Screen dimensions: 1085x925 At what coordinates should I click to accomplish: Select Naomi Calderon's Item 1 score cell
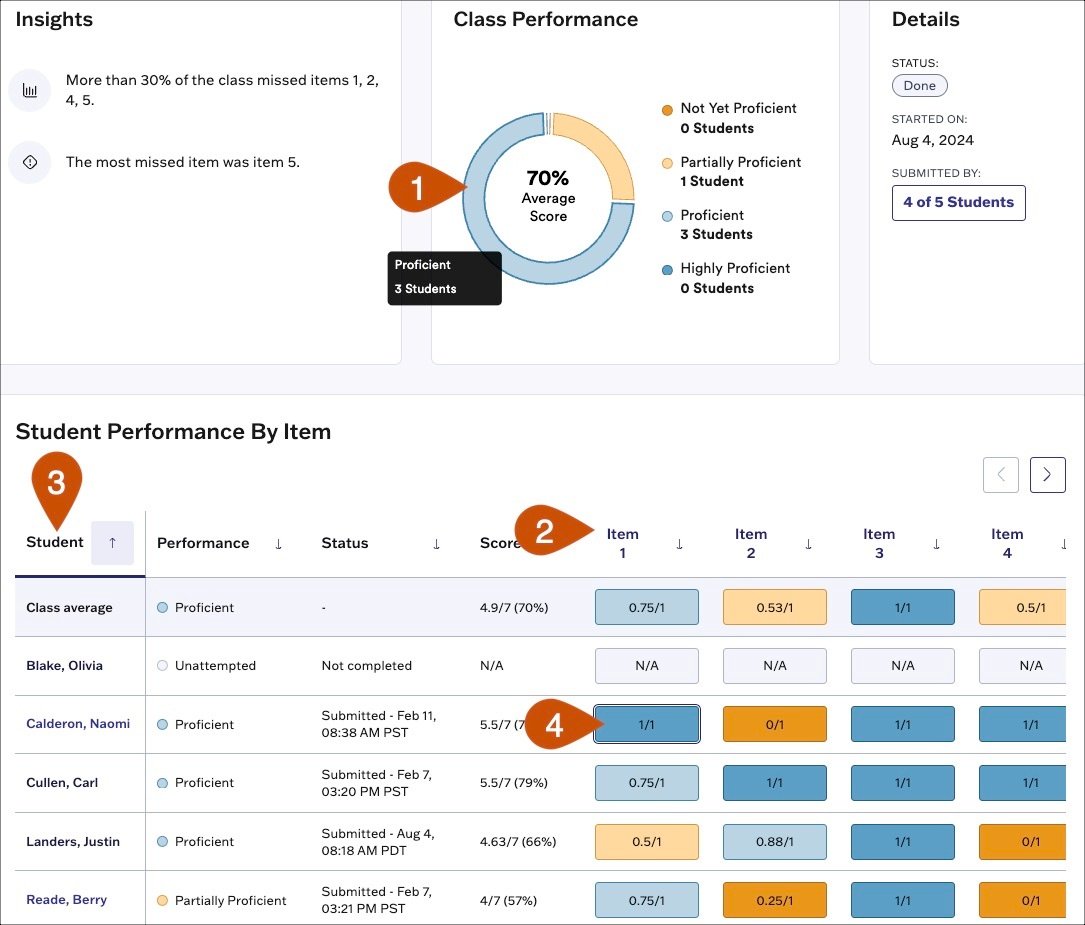[x=647, y=725]
